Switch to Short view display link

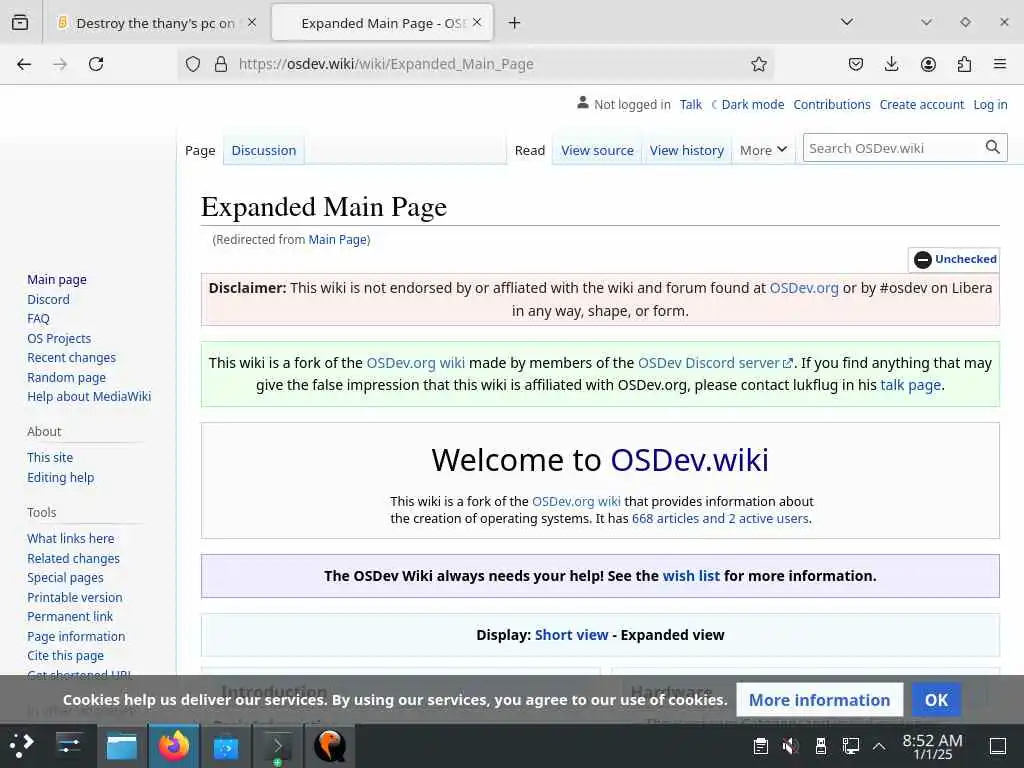coord(571,635)
